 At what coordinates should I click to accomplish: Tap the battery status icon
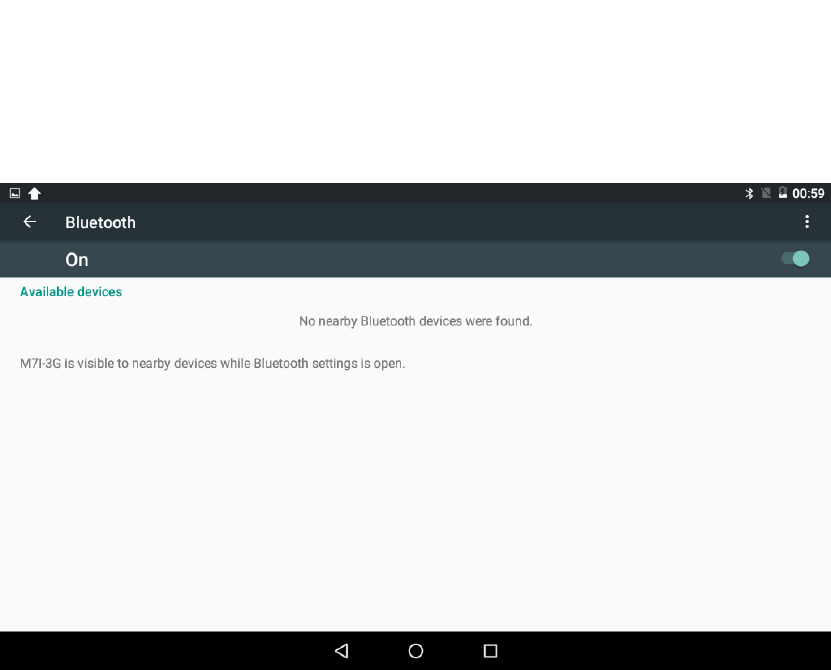coord(783,193)
